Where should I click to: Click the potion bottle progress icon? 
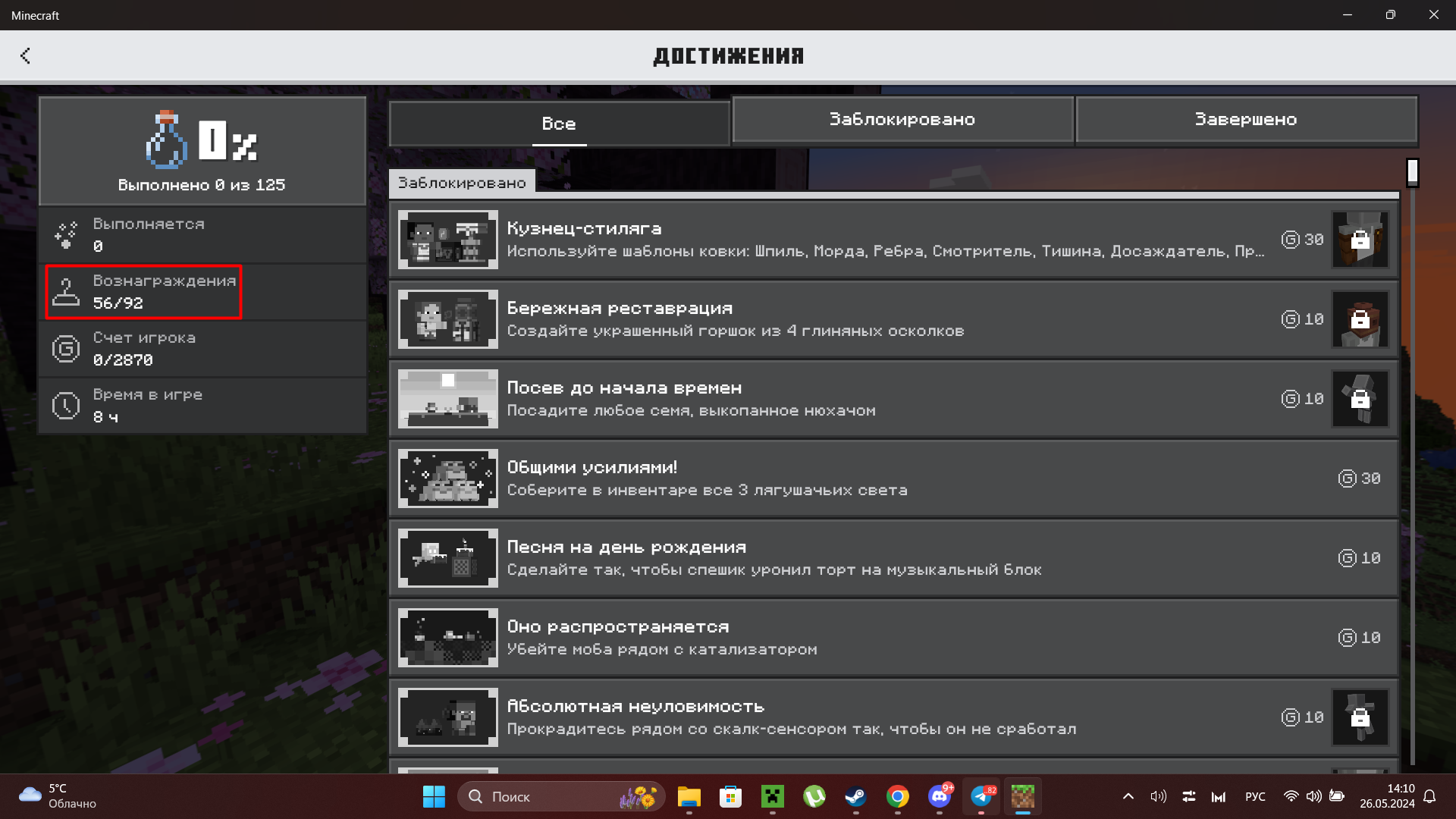166,140
